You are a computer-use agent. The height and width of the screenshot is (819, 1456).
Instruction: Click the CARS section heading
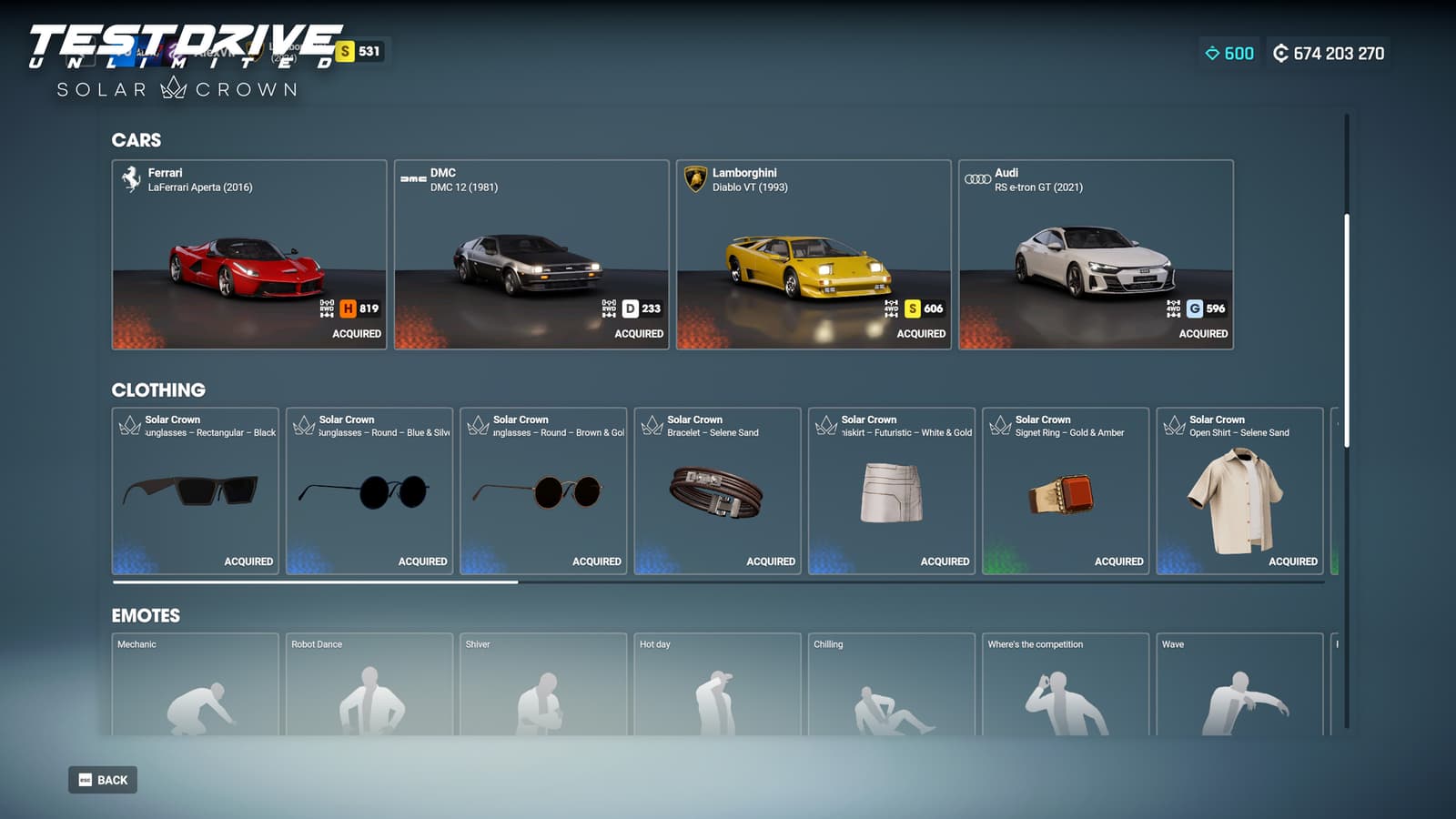[136, 140]
